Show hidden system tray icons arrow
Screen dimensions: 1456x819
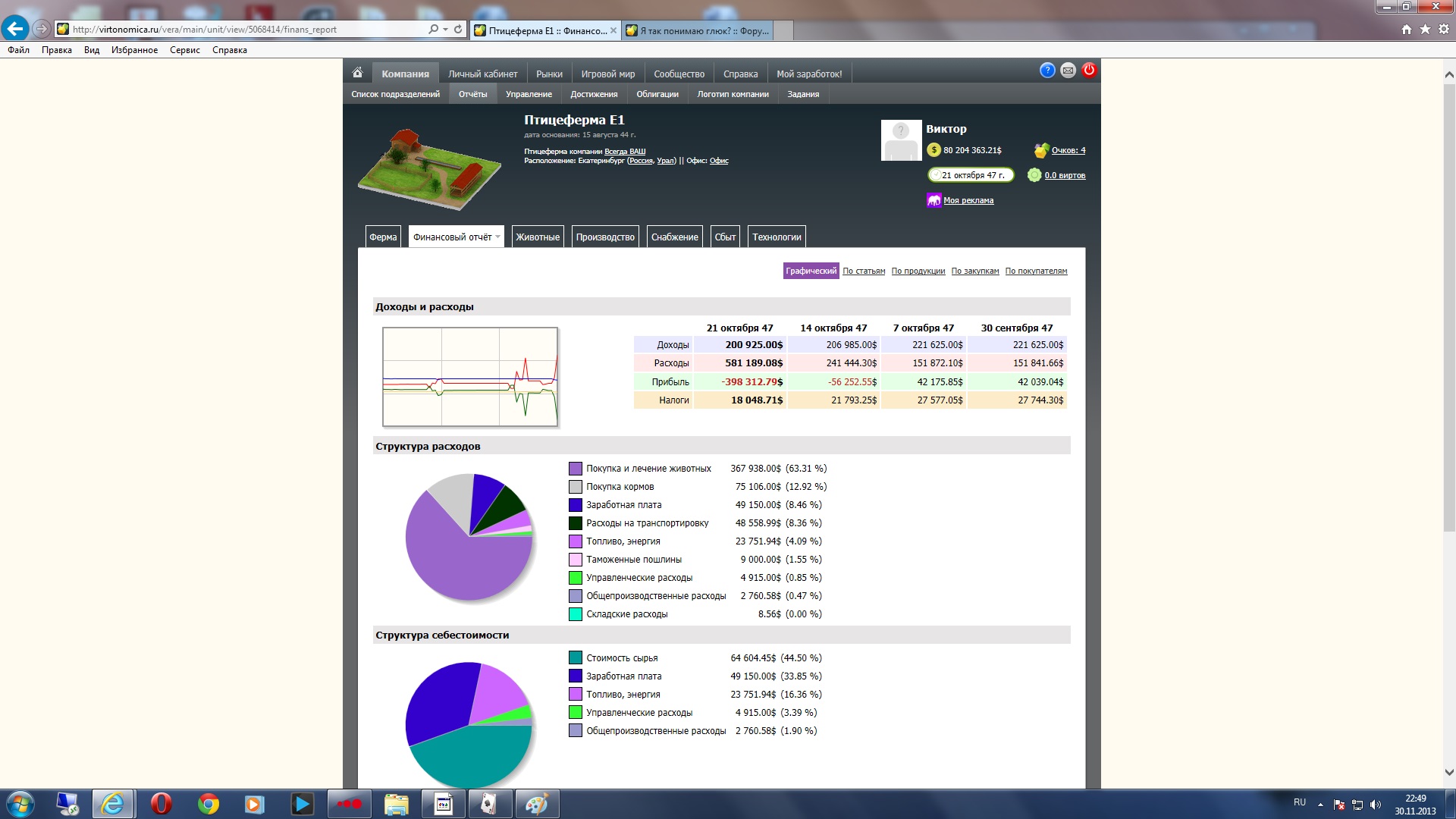click(x=1320, y=804)
